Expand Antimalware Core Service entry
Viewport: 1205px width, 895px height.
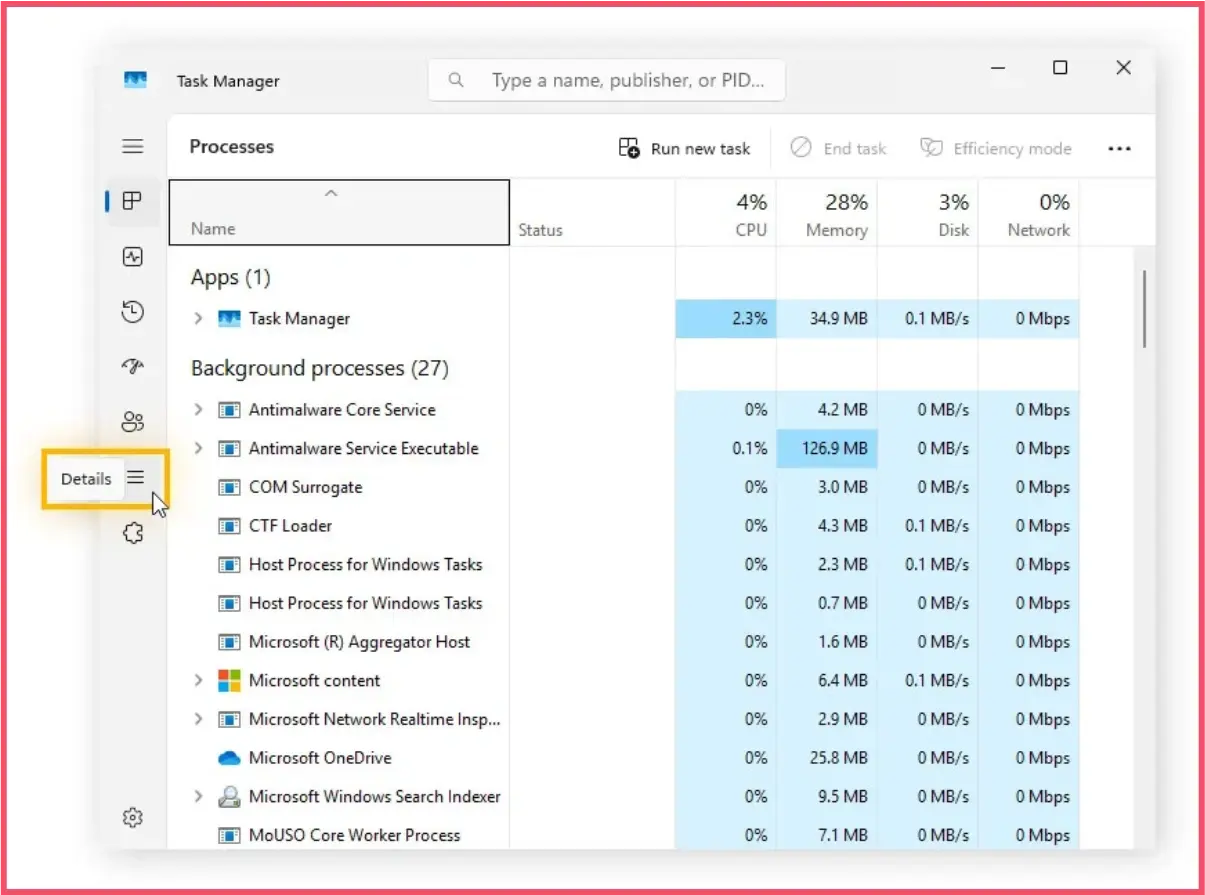(x=197, y=409)
